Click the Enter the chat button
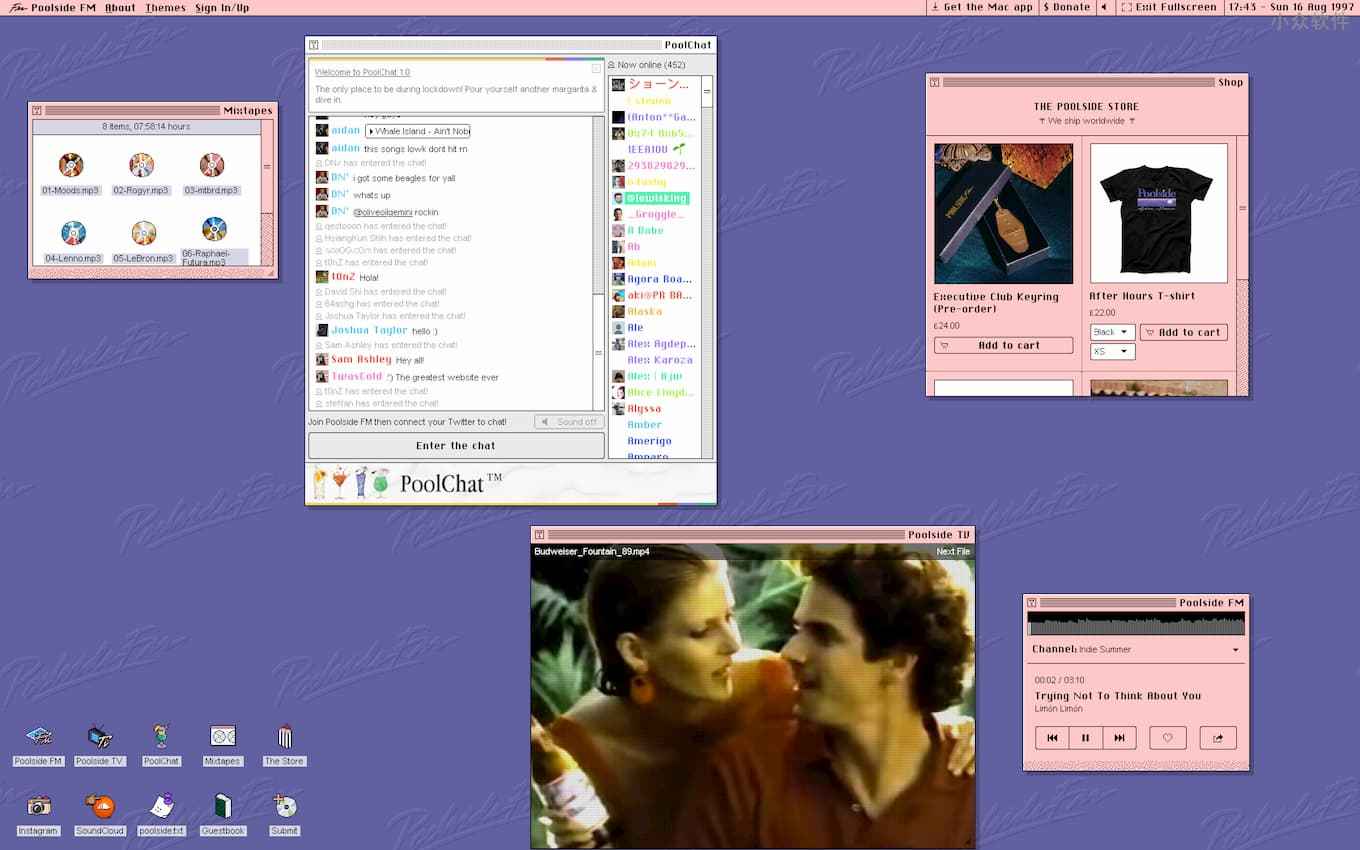This screenshot has height=850, width=1360. pos(456,446)
